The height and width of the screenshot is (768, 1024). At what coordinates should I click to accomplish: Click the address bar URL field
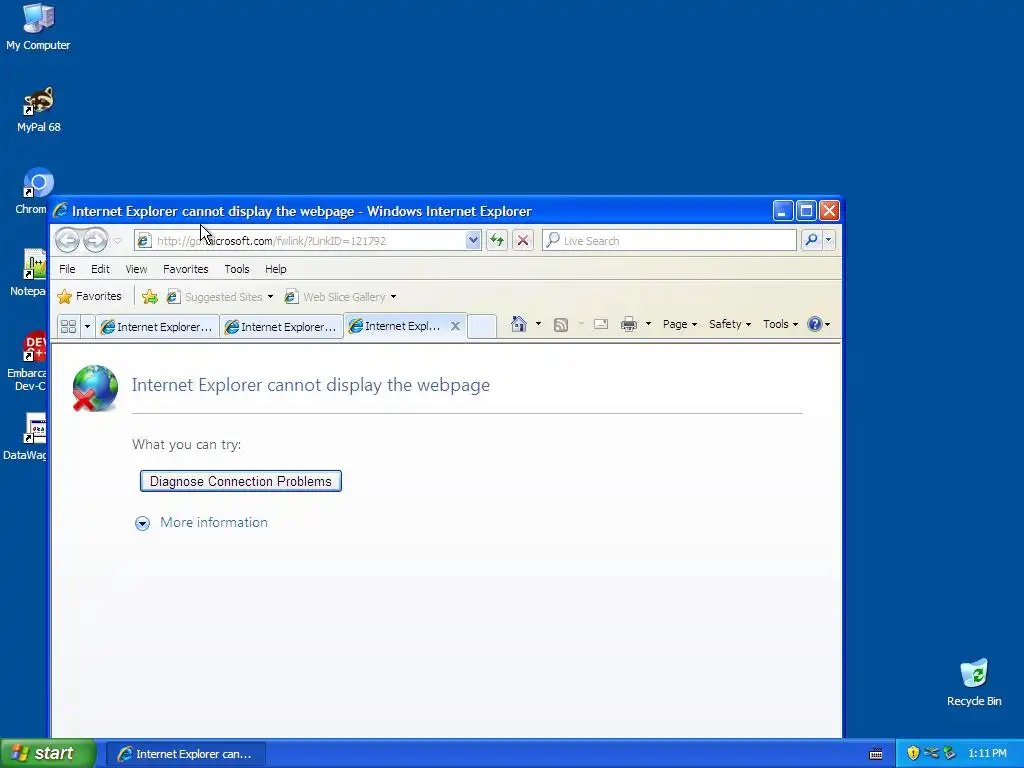coord(300,240)
